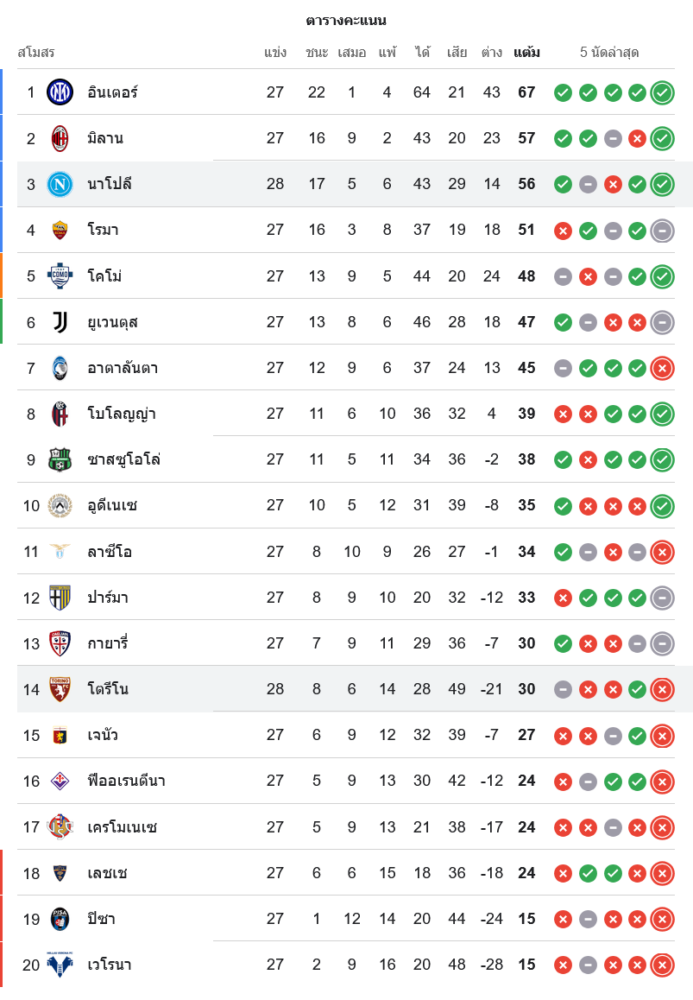Click the AC Milan crest icon
Image resolution: width=693 pixels, height=1000 pixels.
(x=60, y=139)
